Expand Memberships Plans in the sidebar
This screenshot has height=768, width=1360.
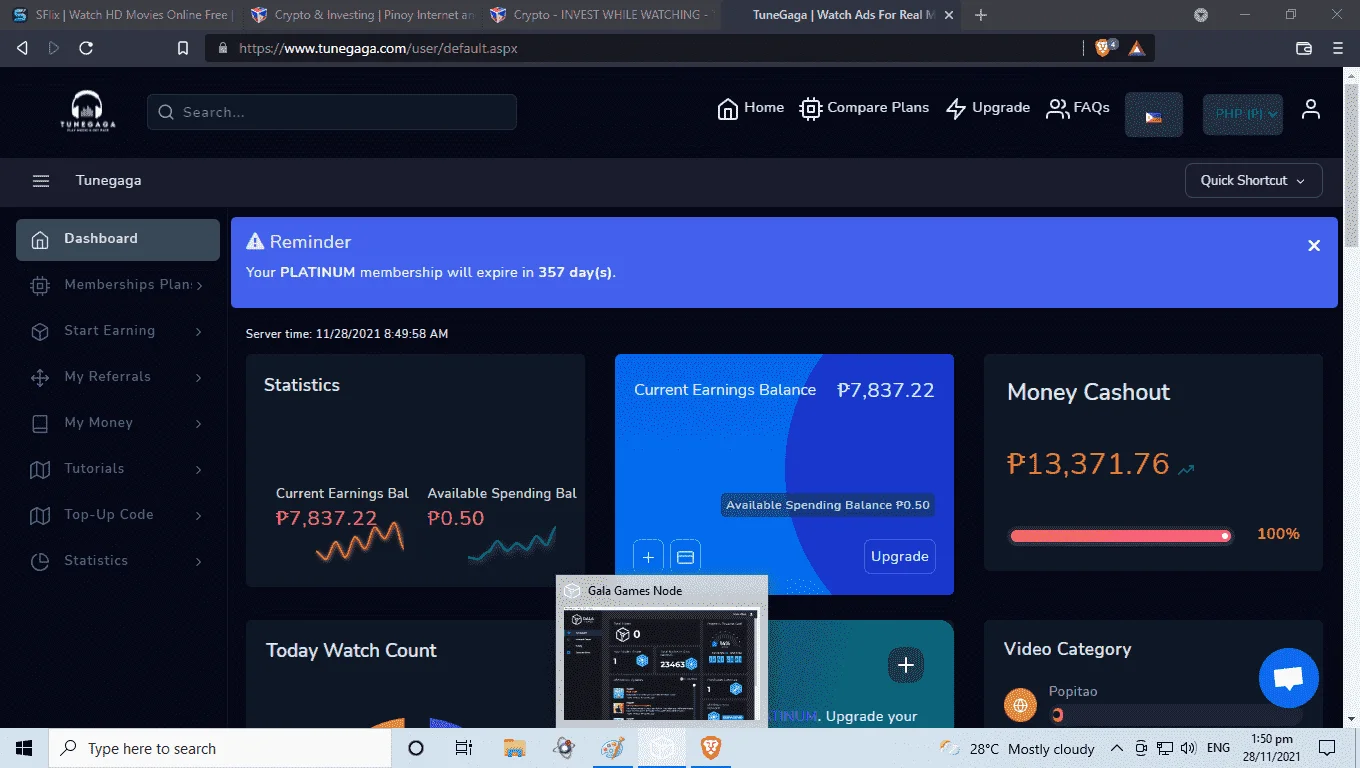pyautogui.click(x=118, y=285)
